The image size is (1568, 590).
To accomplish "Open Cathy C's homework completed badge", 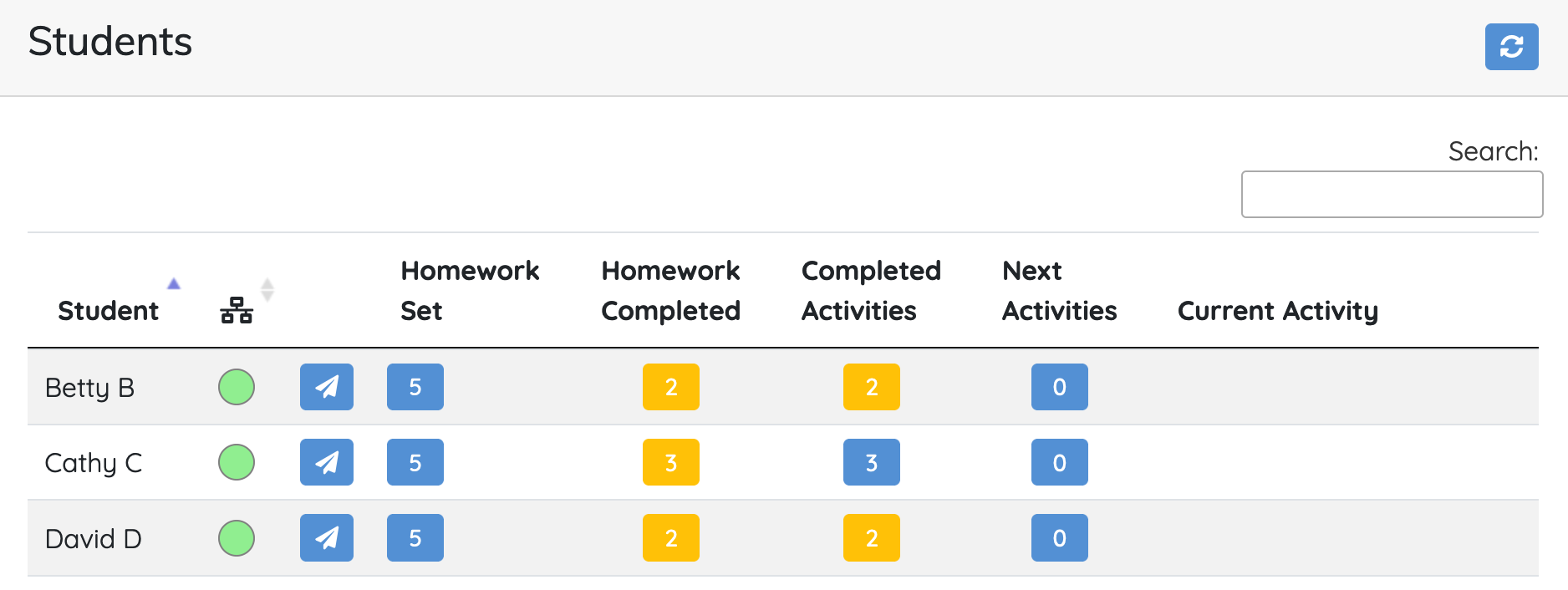I will [x=670, y=462].
